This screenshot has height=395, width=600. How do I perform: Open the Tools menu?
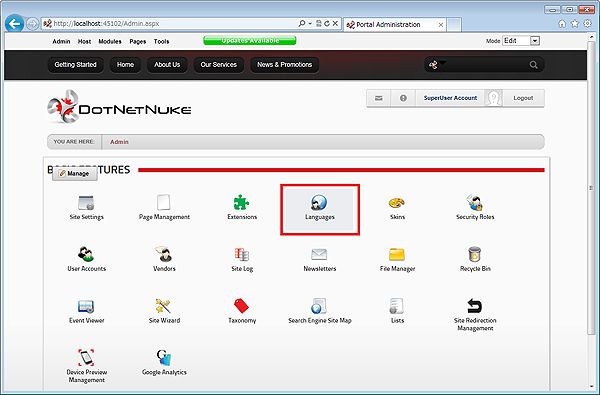pyautogui.click(x=161, y=41)
